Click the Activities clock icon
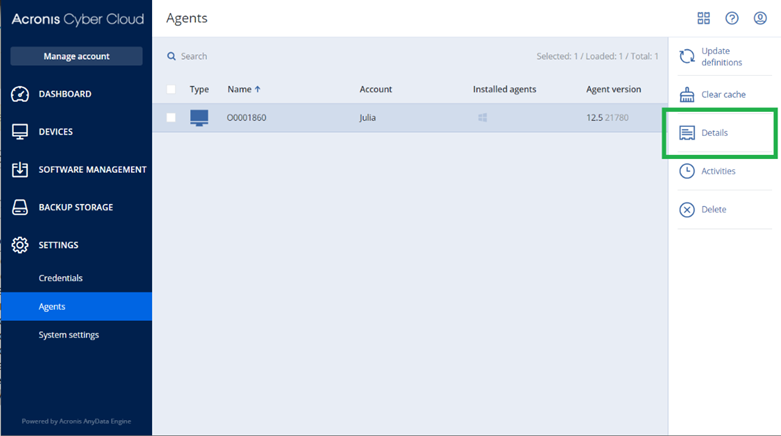Image resolution: width=781 pixels, height=436 pixels. tap(687, 171)
